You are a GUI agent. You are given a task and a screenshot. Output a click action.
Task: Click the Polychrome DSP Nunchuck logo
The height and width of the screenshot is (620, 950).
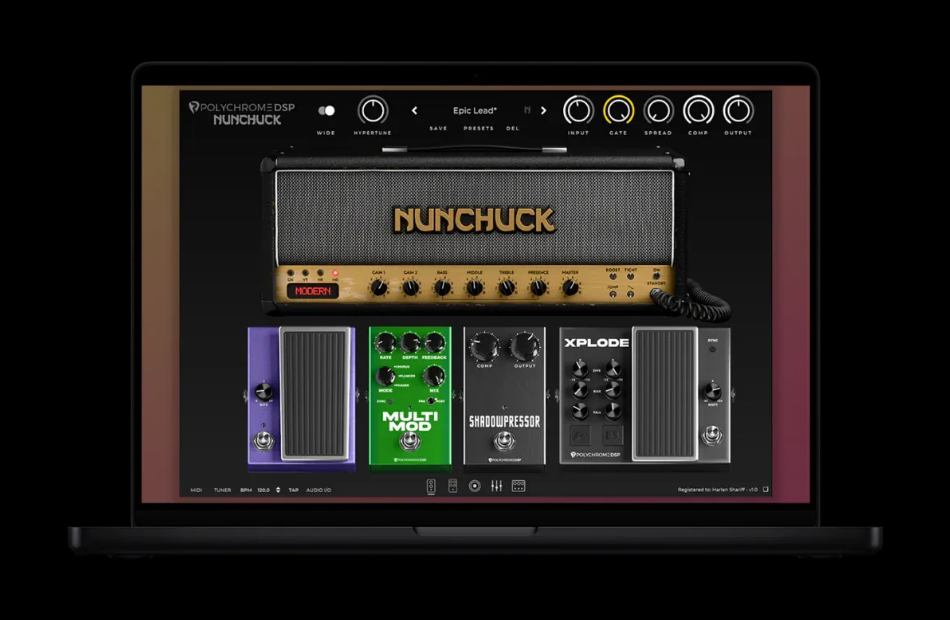242,113
